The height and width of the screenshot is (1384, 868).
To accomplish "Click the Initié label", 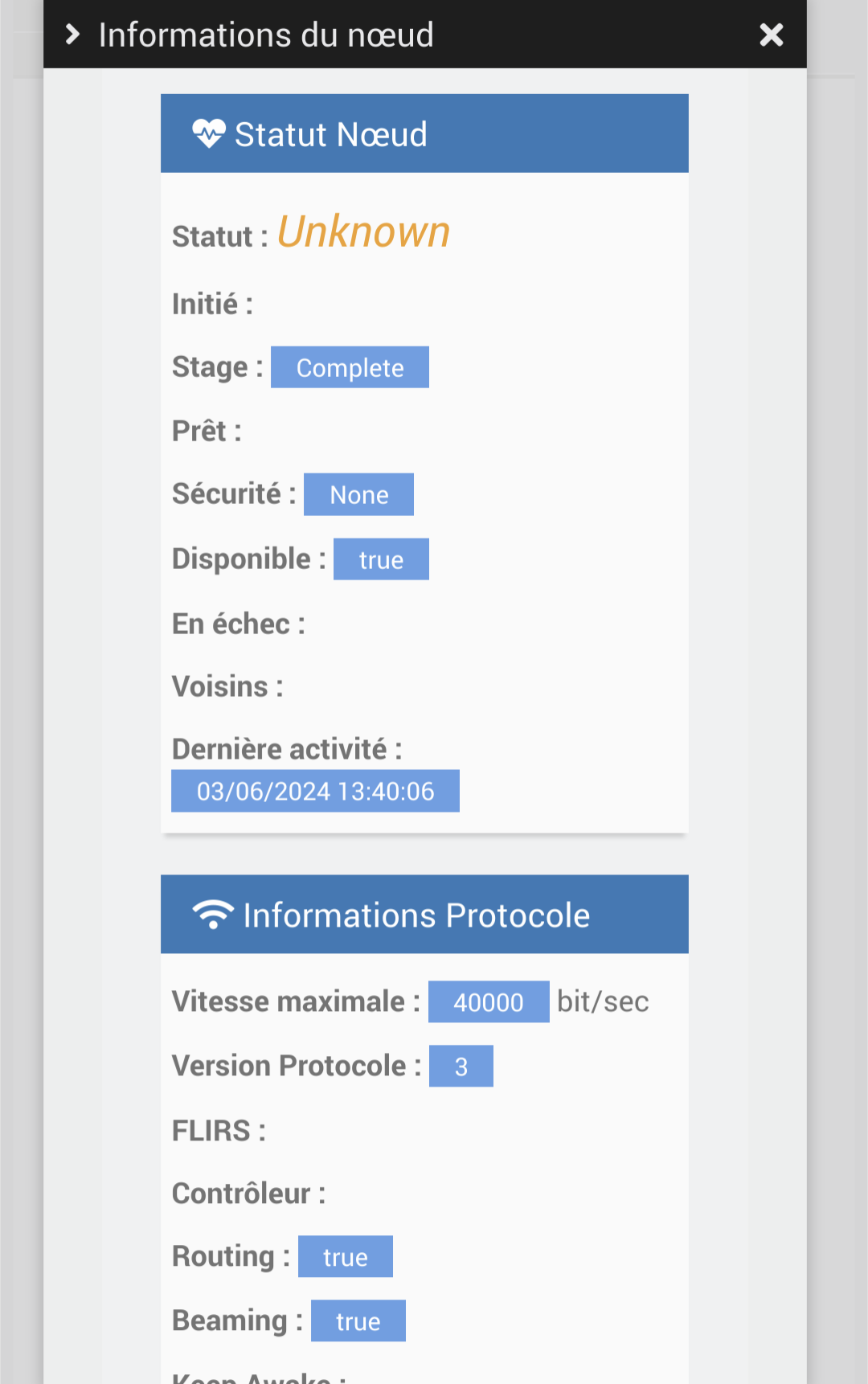I will (x=212, y=305).
